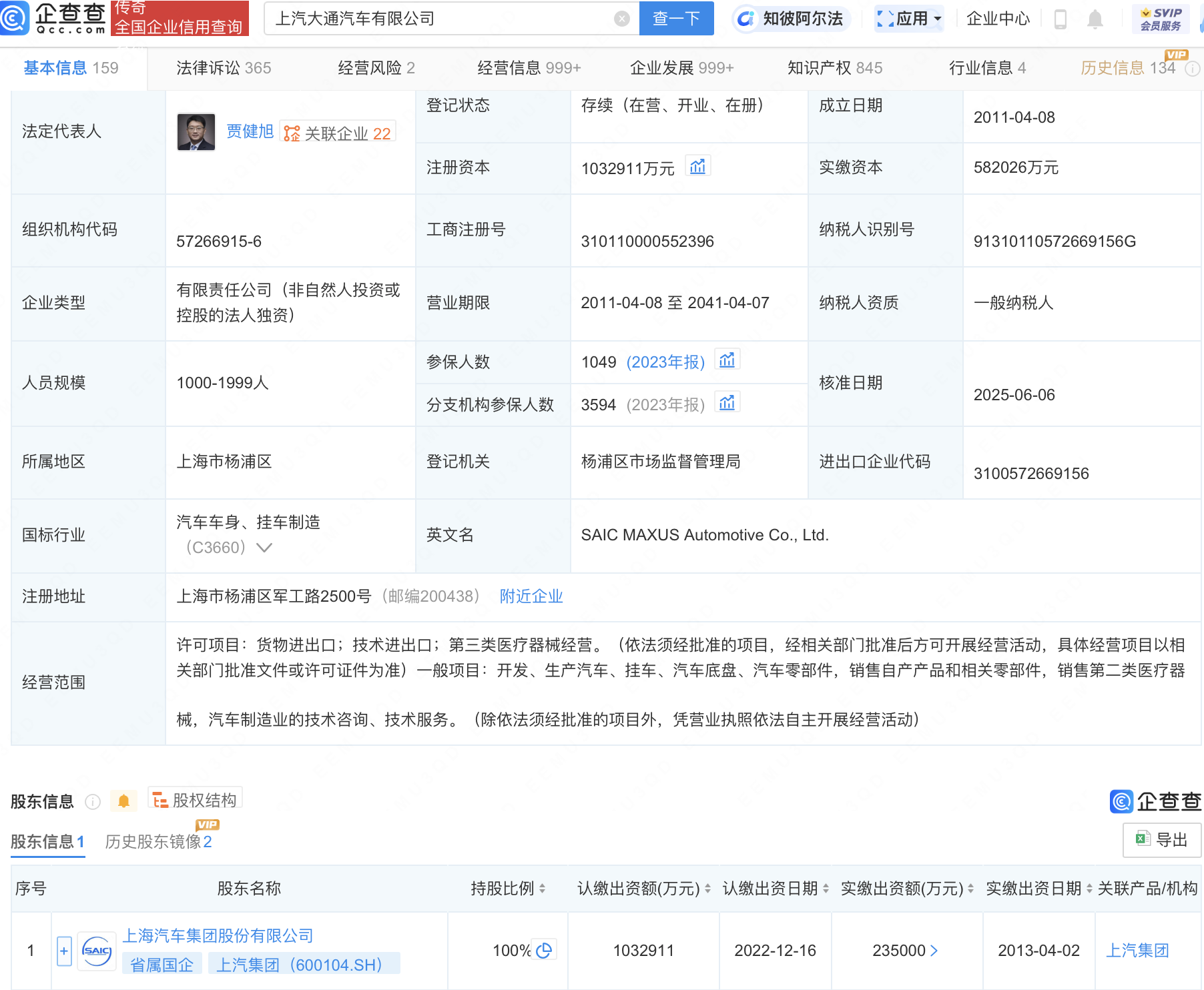The height and width of the screenshot is (990, 1204).
Task: Open the (2023年报) annual report link
Action: point(665,362)
